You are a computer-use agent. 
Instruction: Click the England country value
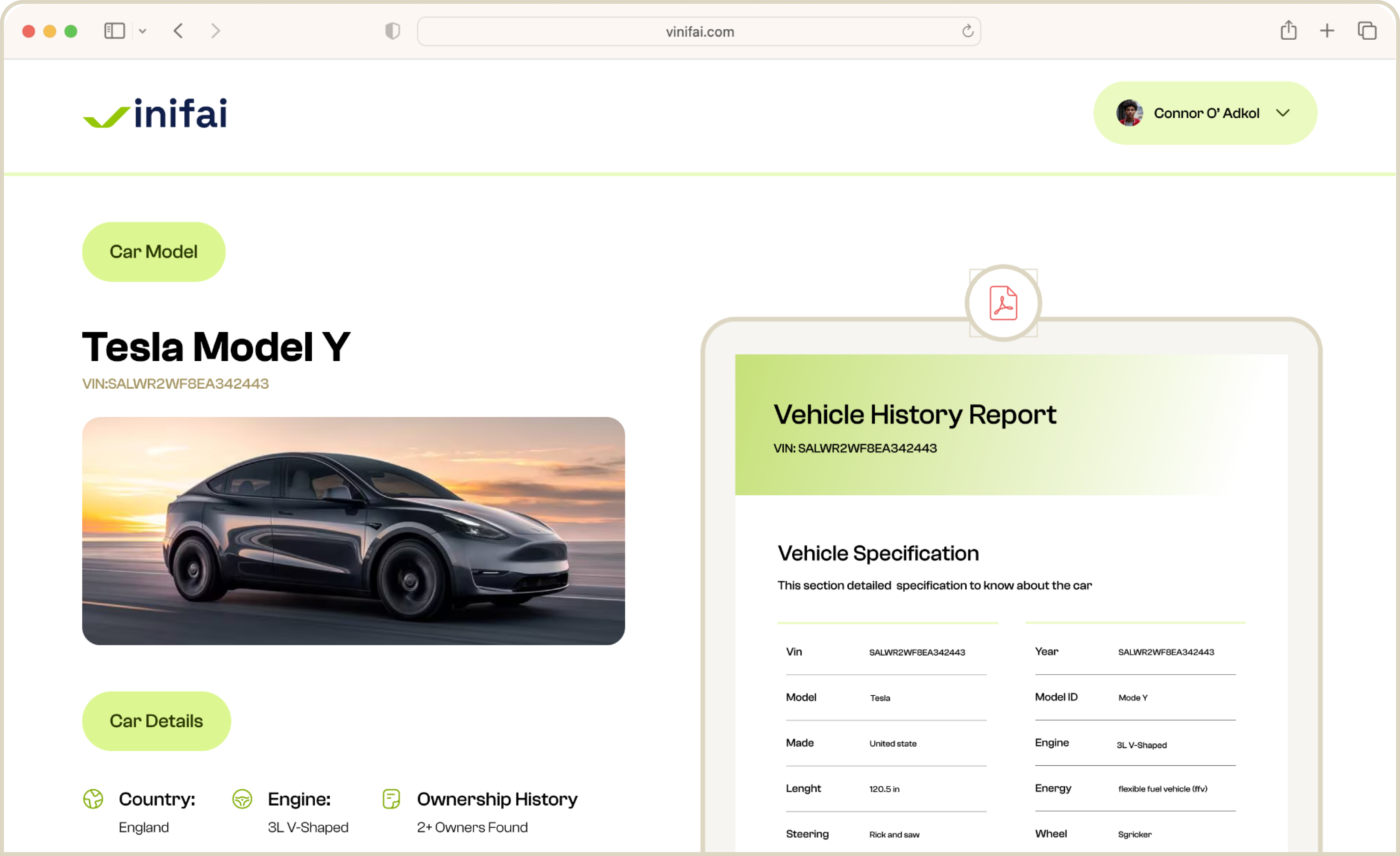click(x=144, y=828)
